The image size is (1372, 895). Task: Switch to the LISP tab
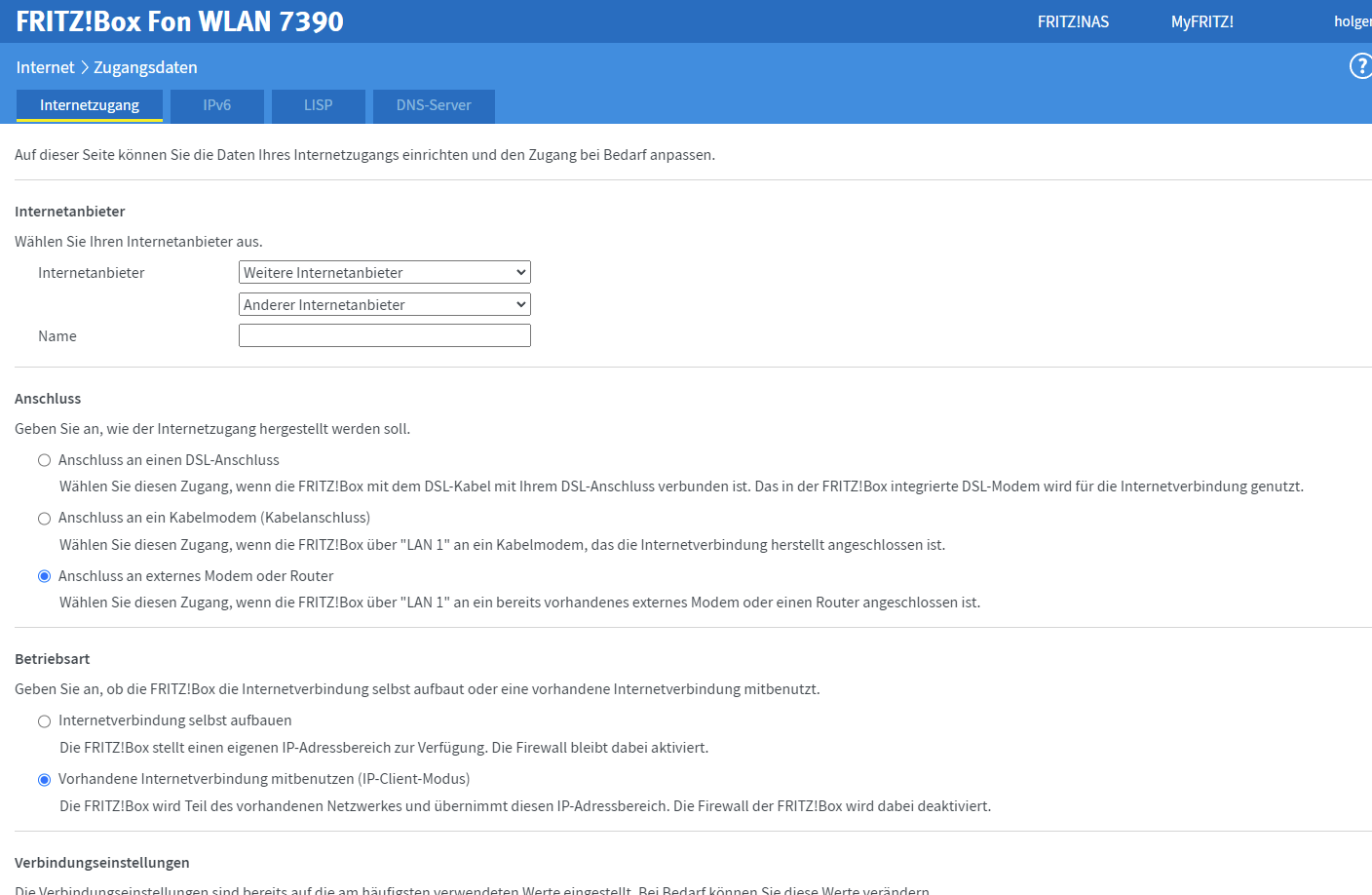pos(319,105)
